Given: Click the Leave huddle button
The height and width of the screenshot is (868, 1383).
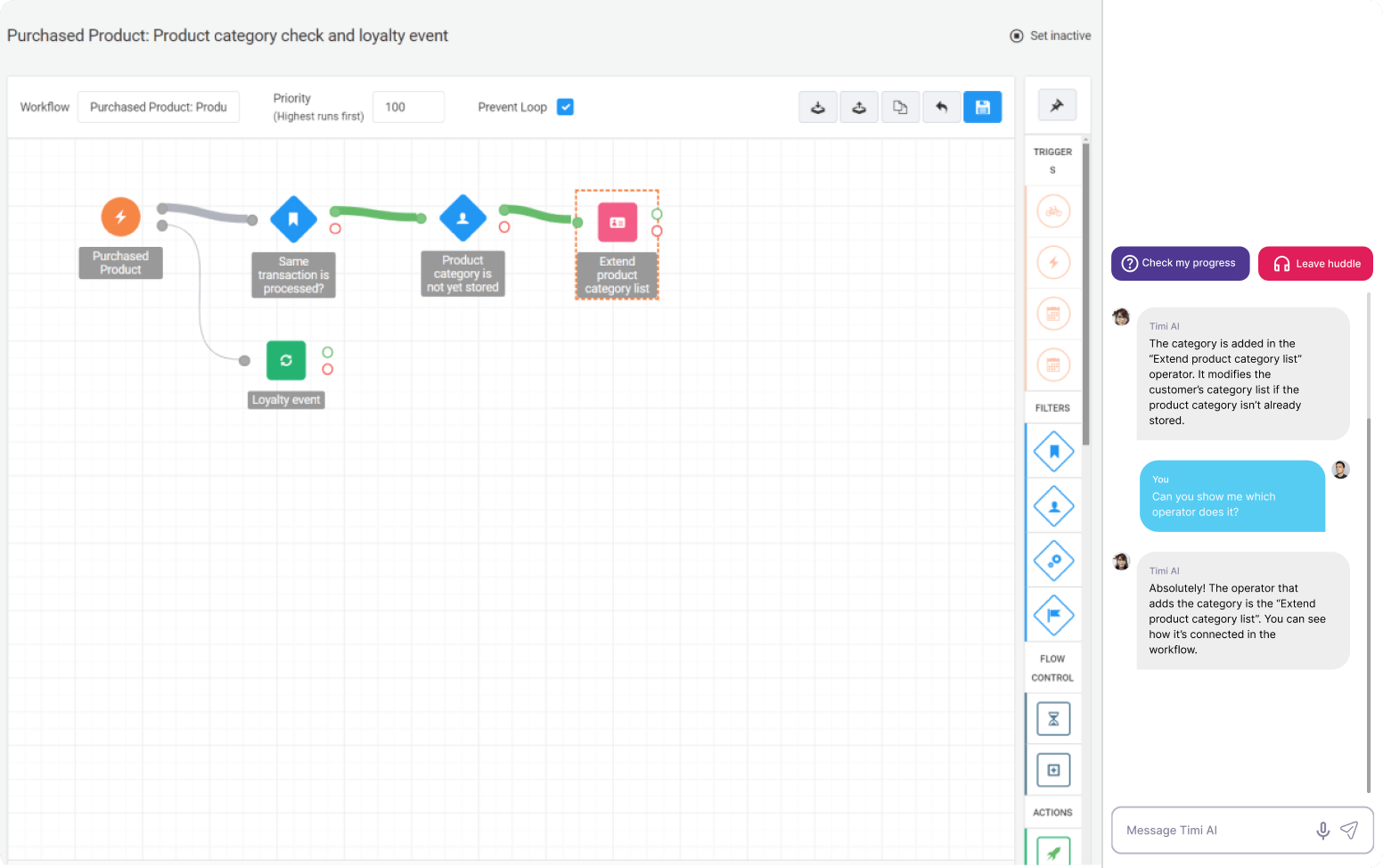Looking at the screenshot, I should [1315, 264].
